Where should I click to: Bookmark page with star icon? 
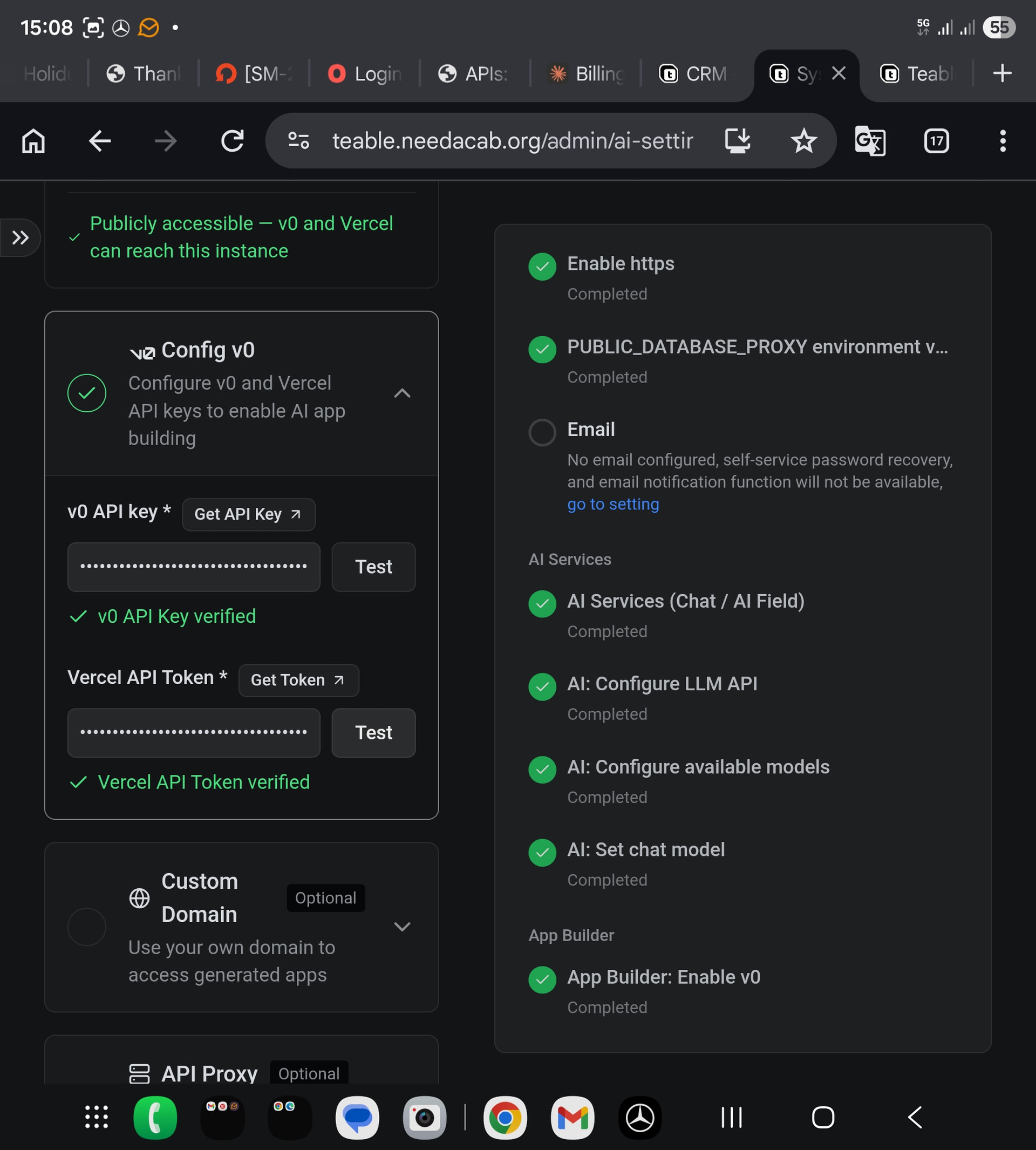[x=803, y=141]
